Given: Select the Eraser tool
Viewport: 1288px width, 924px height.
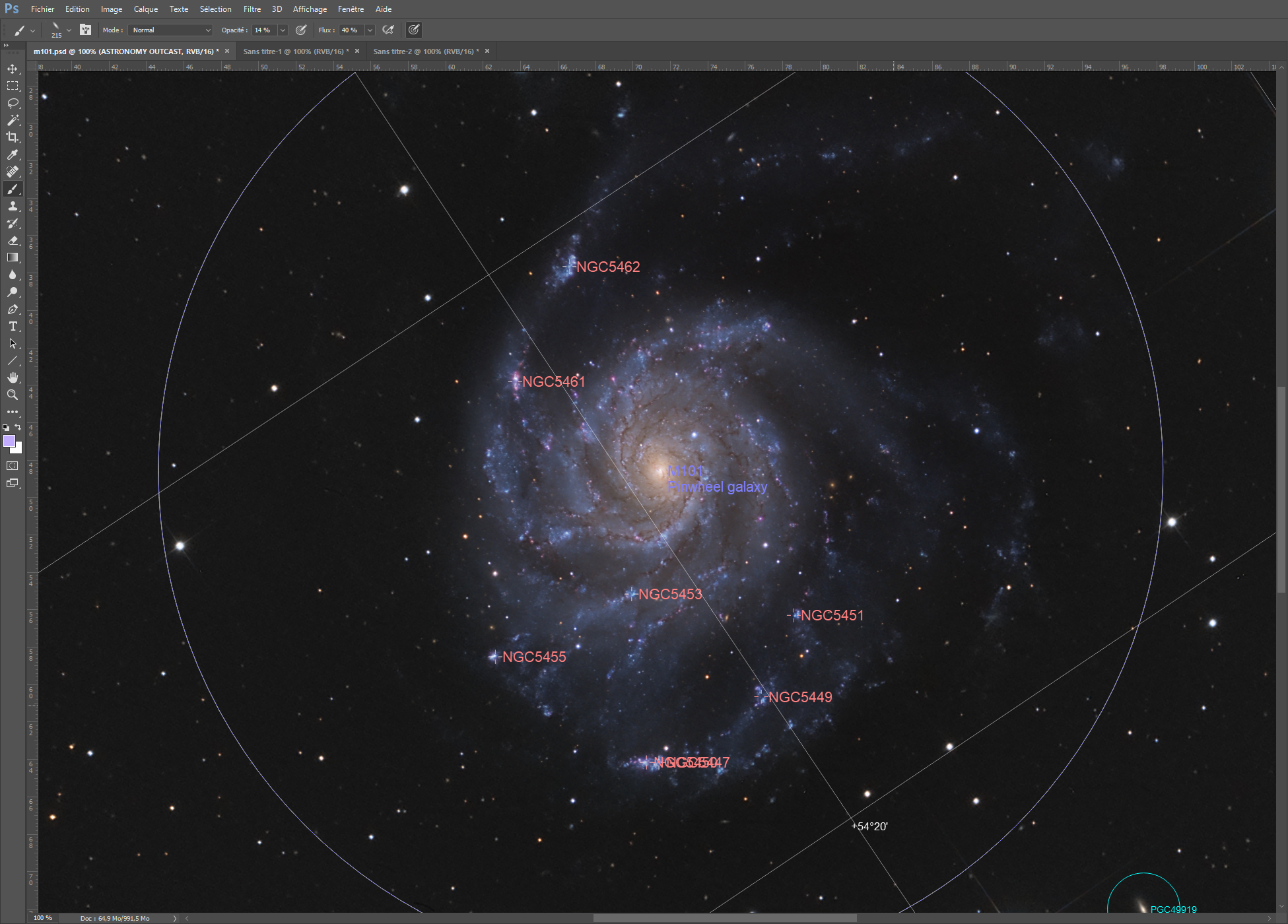Looking at the screenshot, I should point(13,240).
